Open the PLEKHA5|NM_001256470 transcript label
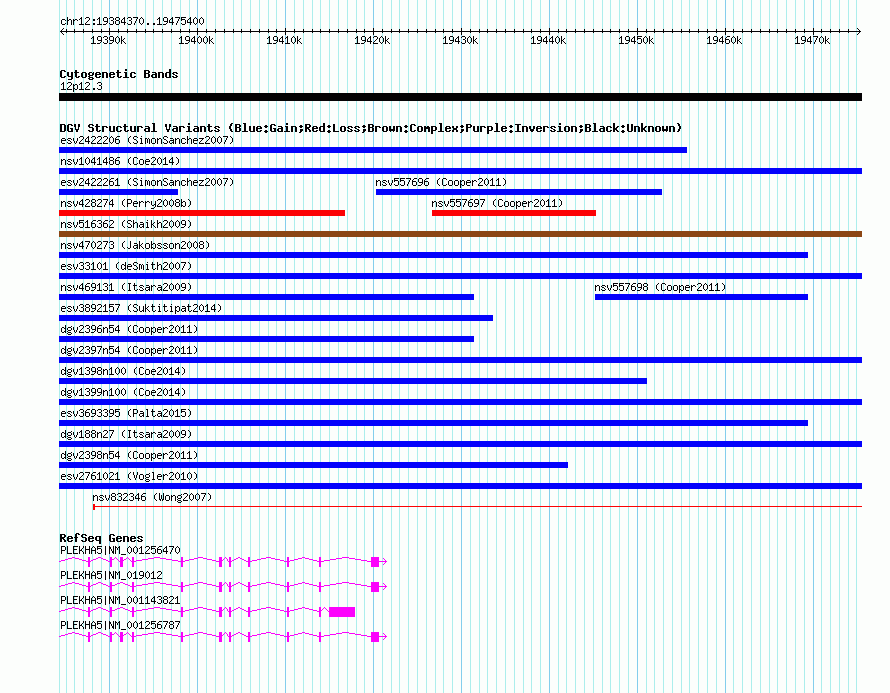This screenshot has width=890, height=693. (x=120, y=551)
